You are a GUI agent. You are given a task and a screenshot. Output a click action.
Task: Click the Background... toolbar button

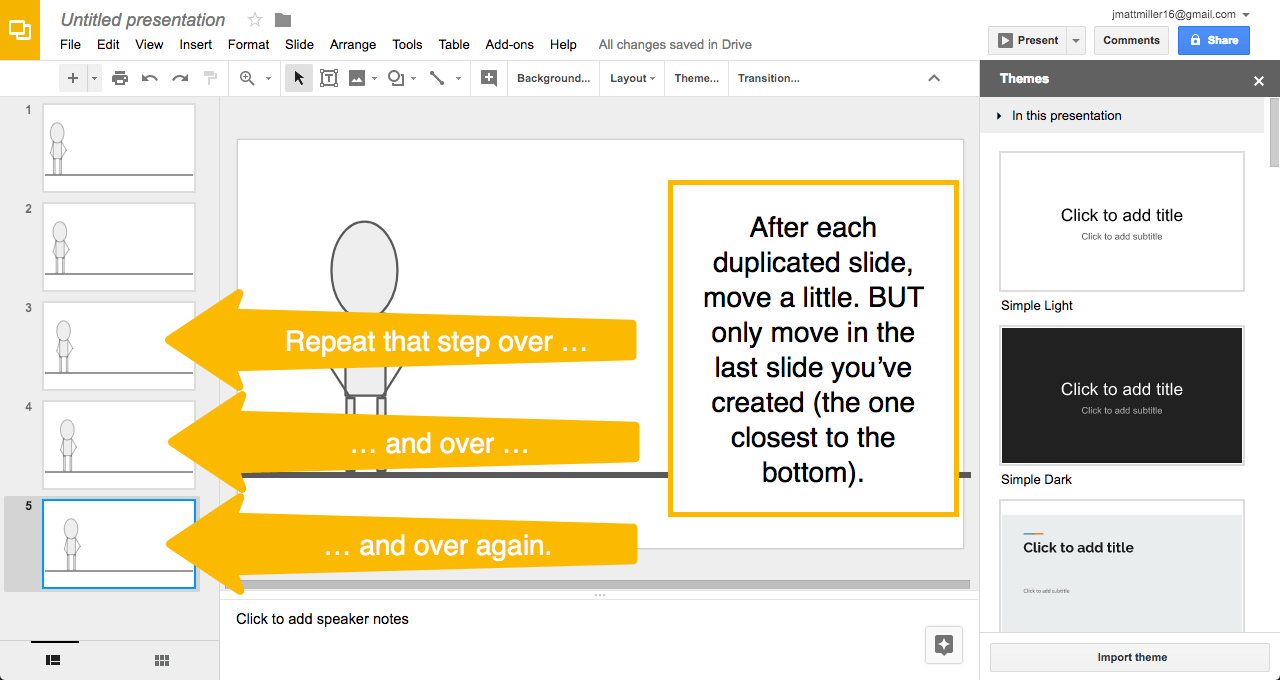coord(553,78)
